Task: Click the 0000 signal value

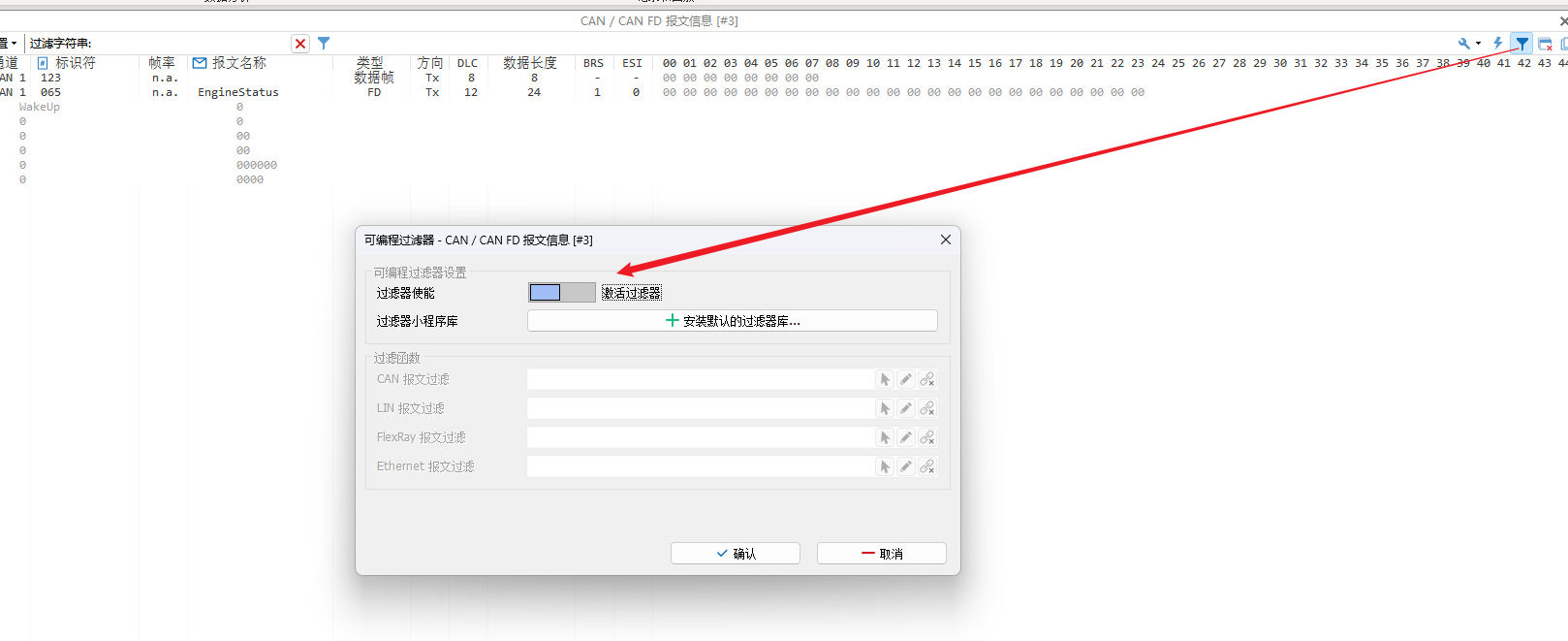Action: tap(250, 179)
